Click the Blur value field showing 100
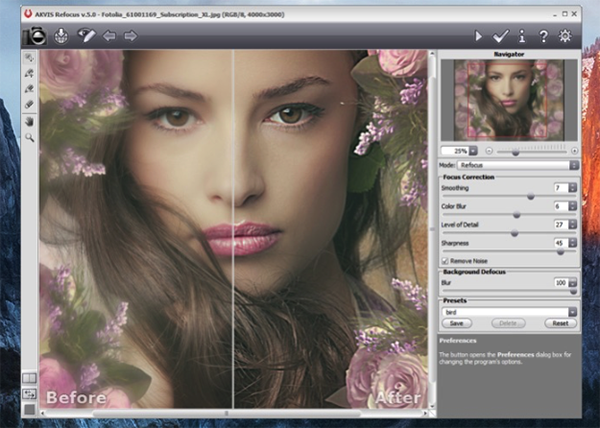This screenshot has width=600, height=428. coord(561,283)
